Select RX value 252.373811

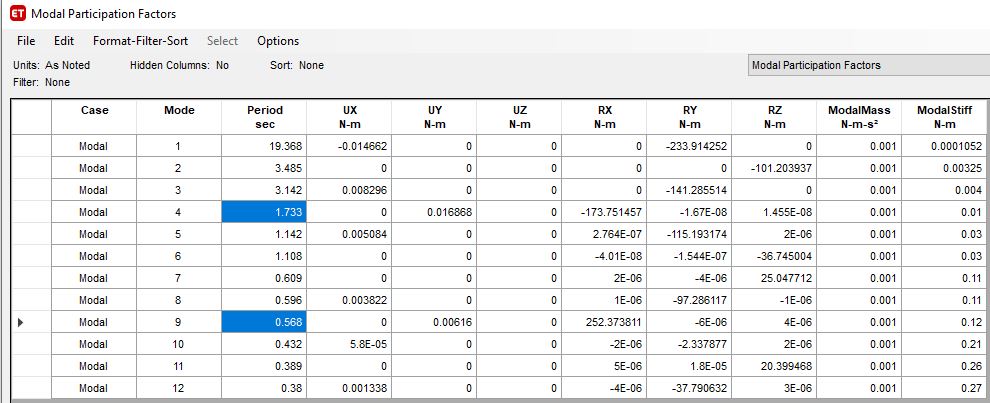[604, 322]
